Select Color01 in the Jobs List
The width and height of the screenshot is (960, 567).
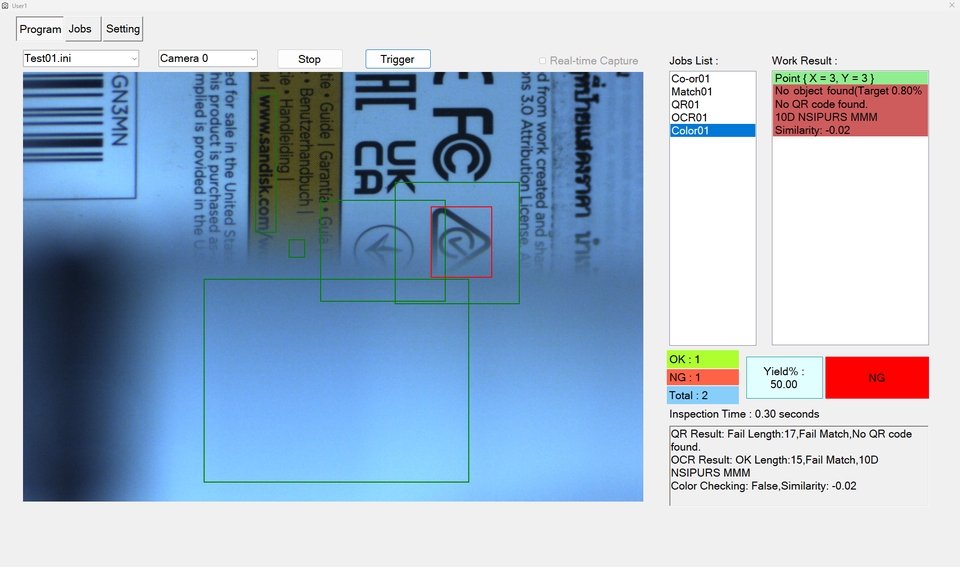(713, 130)
